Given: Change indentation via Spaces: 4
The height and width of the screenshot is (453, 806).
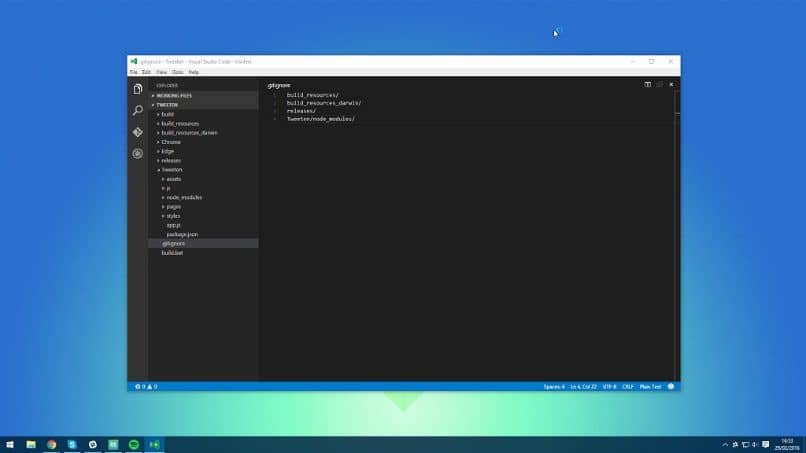Looking at the screenshot, I should (554, 387).
